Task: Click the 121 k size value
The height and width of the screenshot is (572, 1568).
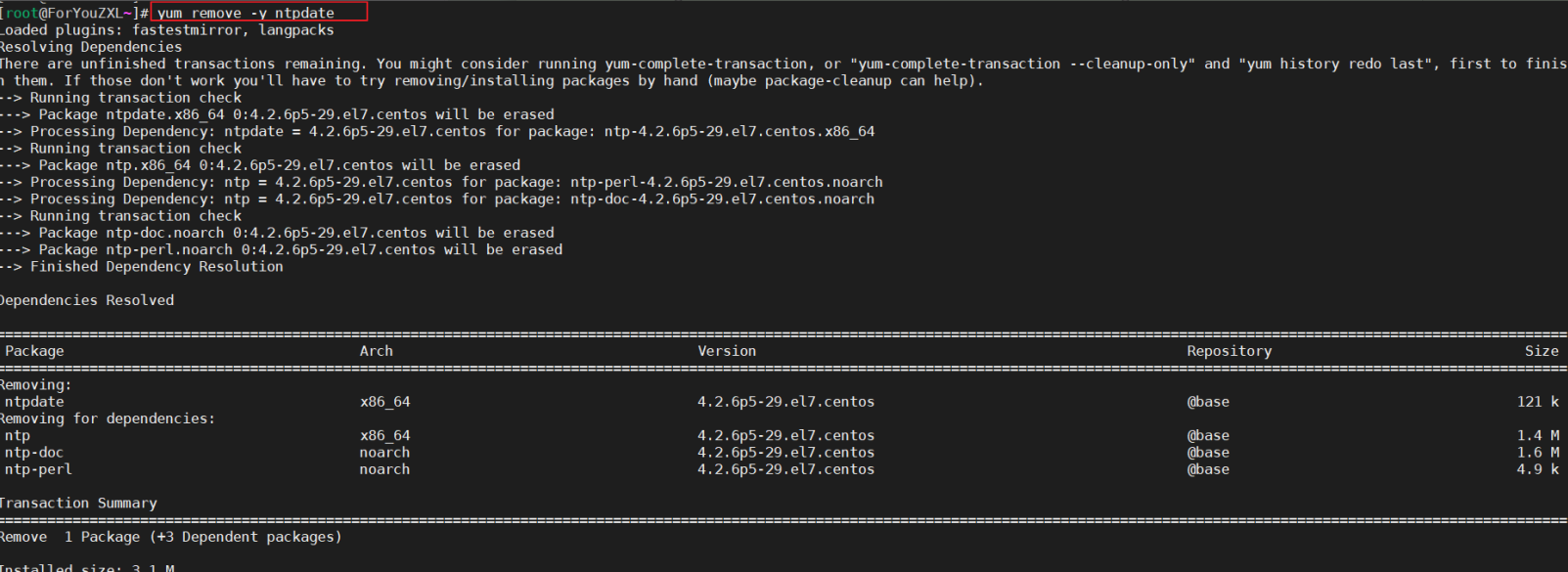Action: point(1538,402)
